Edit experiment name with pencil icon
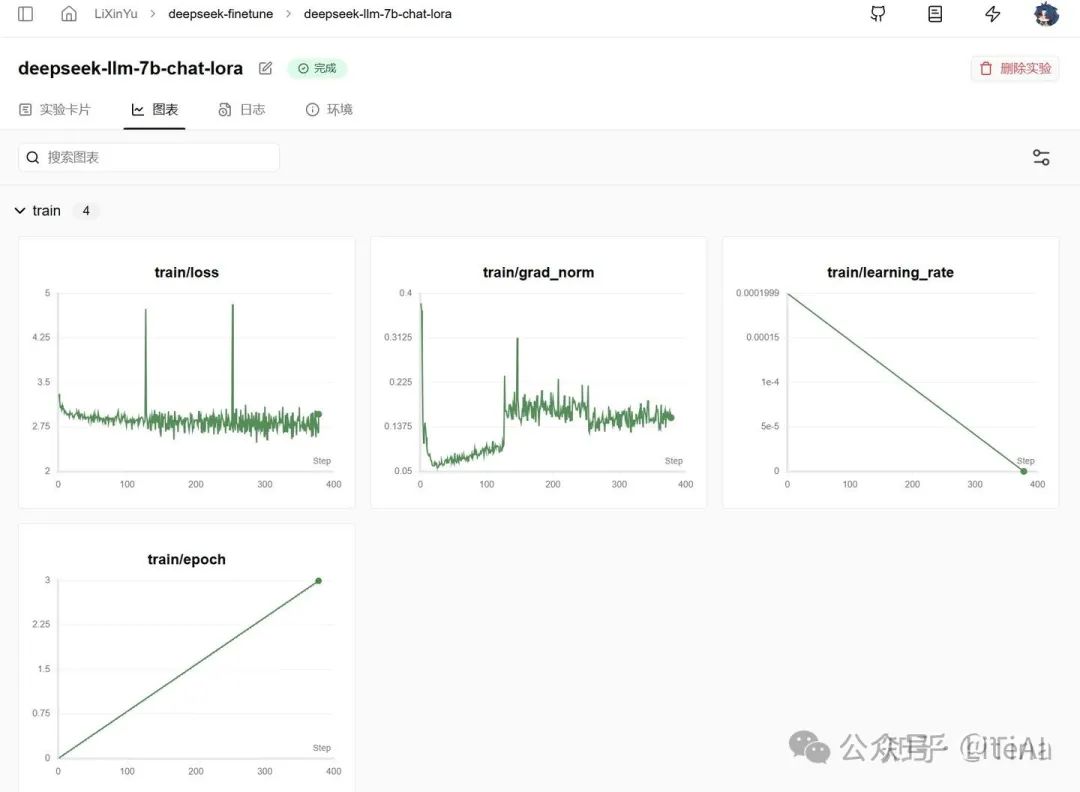 [x=265, y=68]
